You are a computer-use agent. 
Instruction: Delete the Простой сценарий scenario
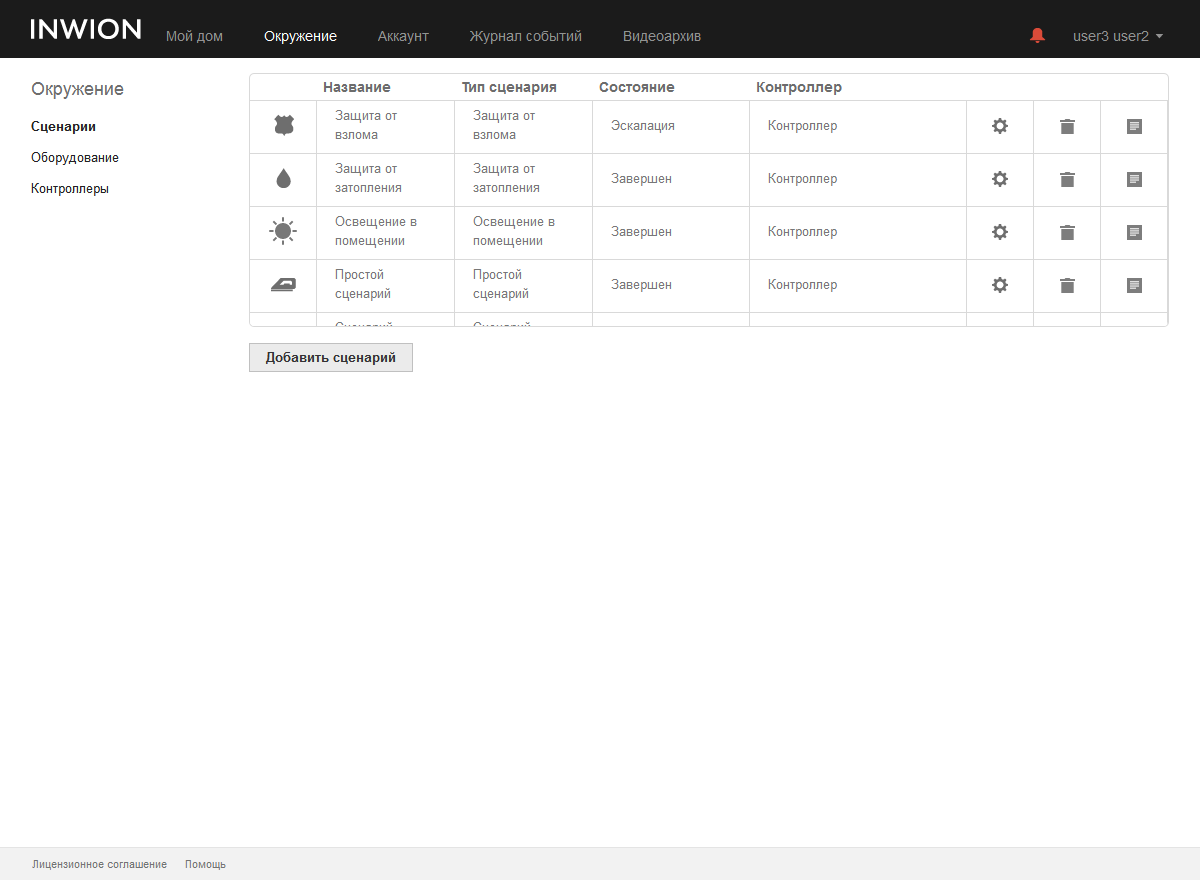[x=1067, y=285]
